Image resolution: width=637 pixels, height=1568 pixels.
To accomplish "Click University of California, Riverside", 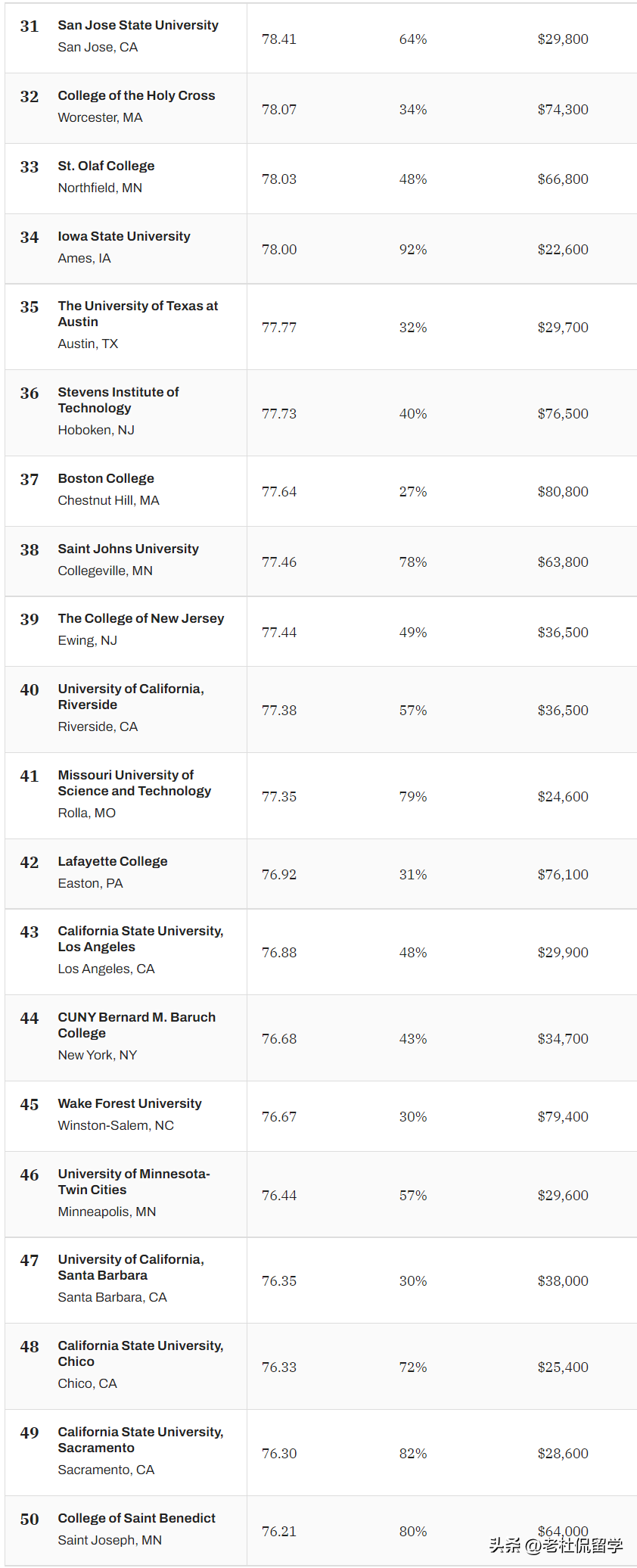I will pyautogui.click(x=131, y=697).
